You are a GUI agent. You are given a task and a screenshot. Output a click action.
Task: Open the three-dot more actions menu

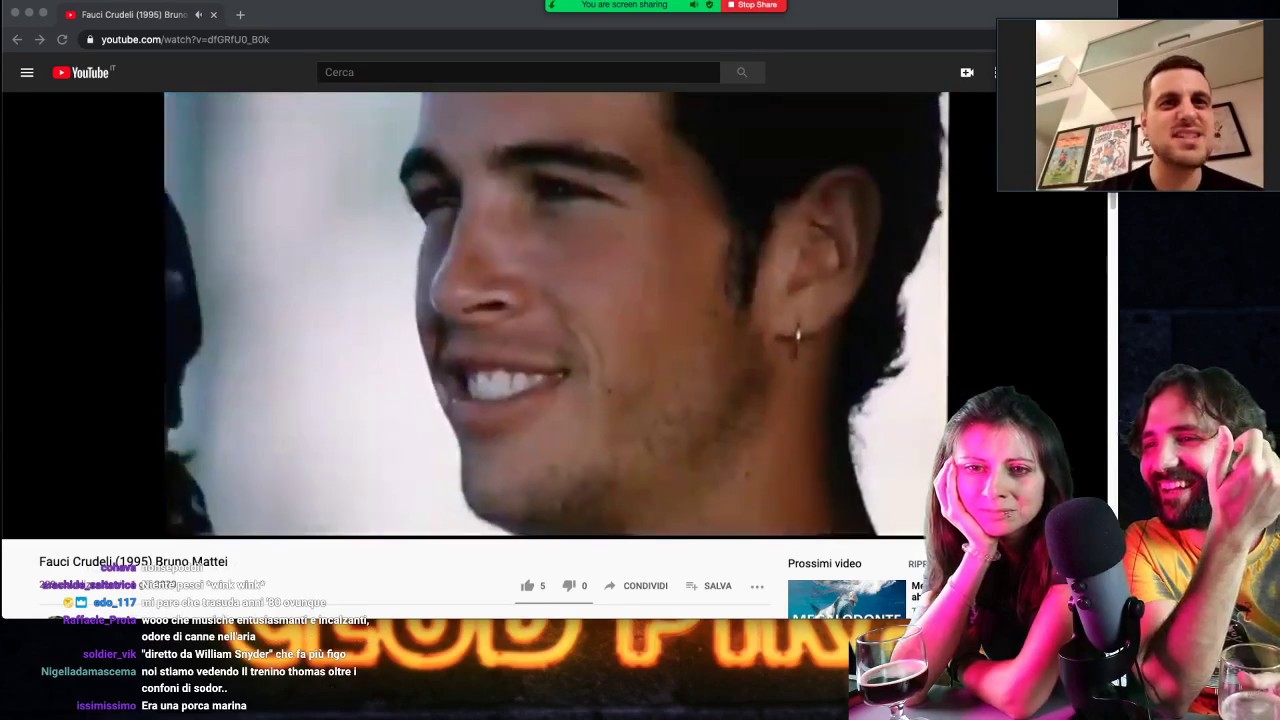point(757,586)
